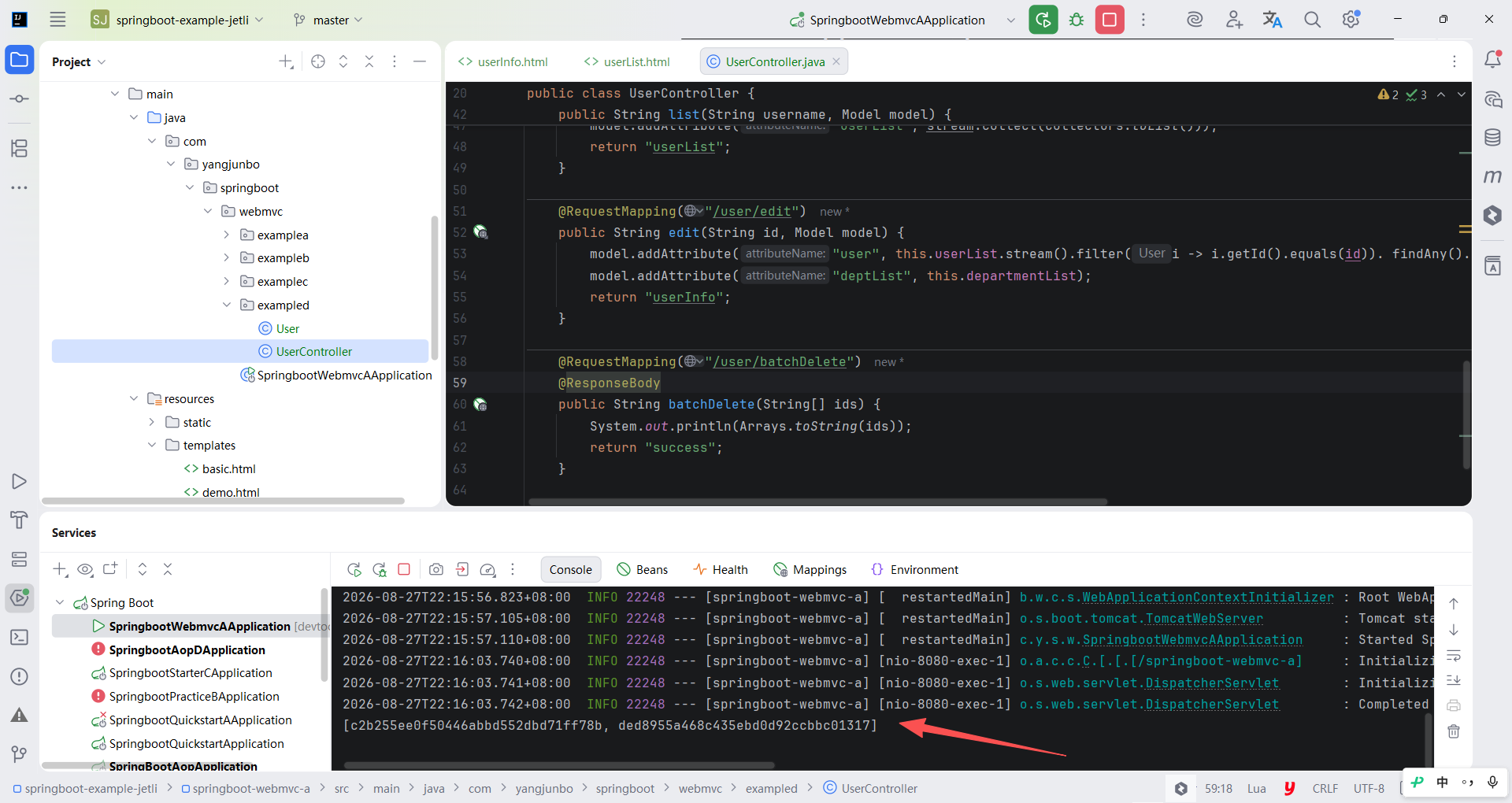Switch to userList.html editor tab
Image resolution: width=1512 pixels, height=803 pixels.
pyautogui.click(x=627, y=61)
